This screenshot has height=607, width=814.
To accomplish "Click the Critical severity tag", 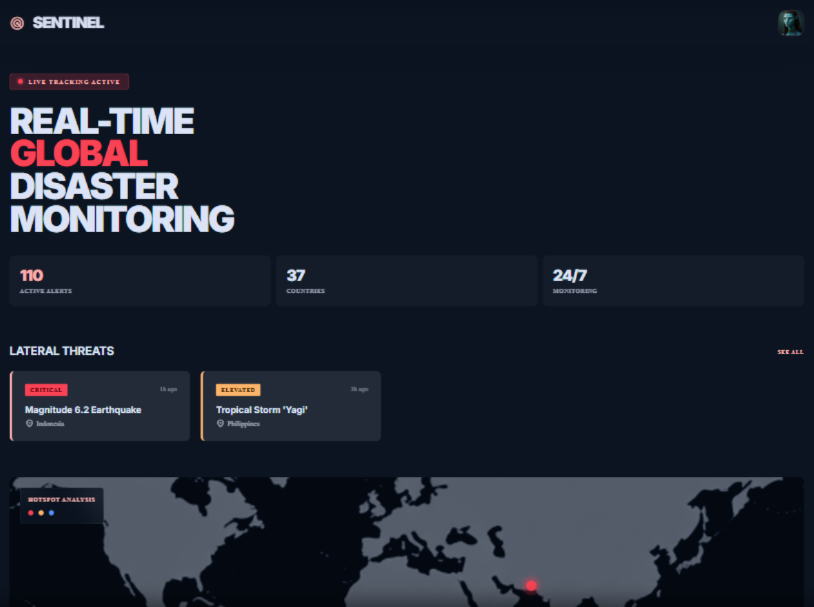I will [46, 390].
